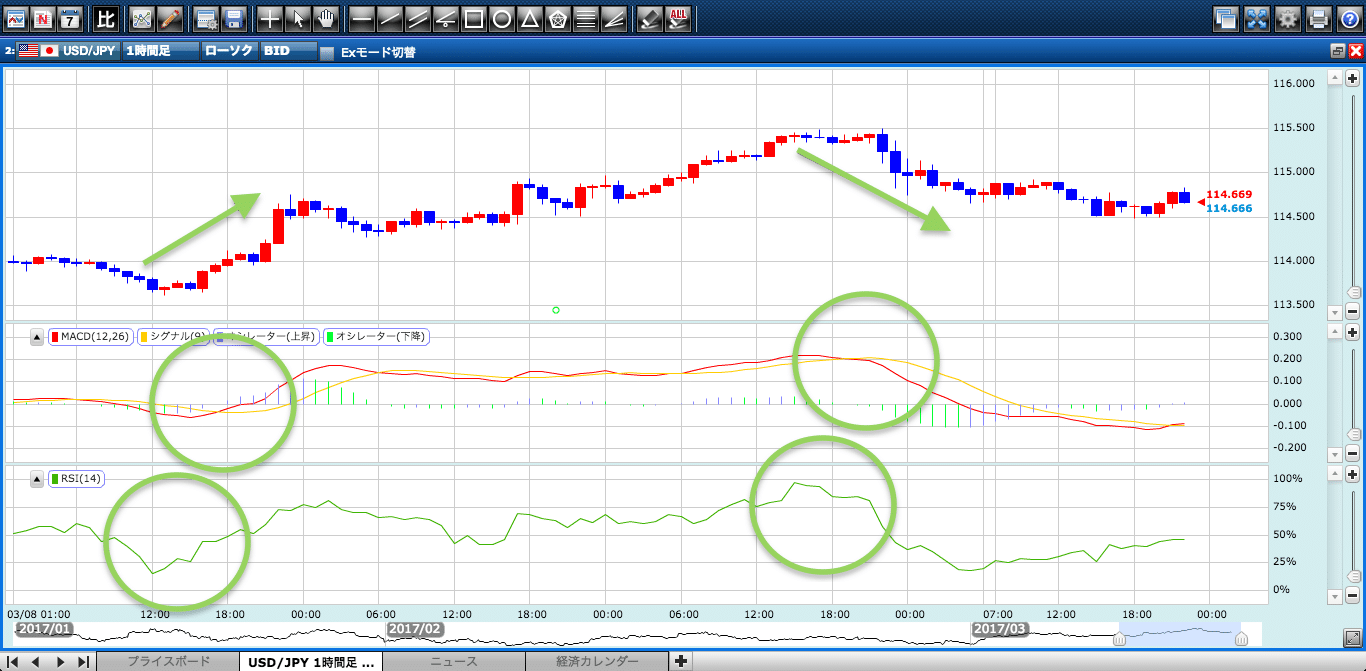Select the crosshair cursor tool
Image resolution: width=1366 pixels, height=671 pixels.
point(270,18)
